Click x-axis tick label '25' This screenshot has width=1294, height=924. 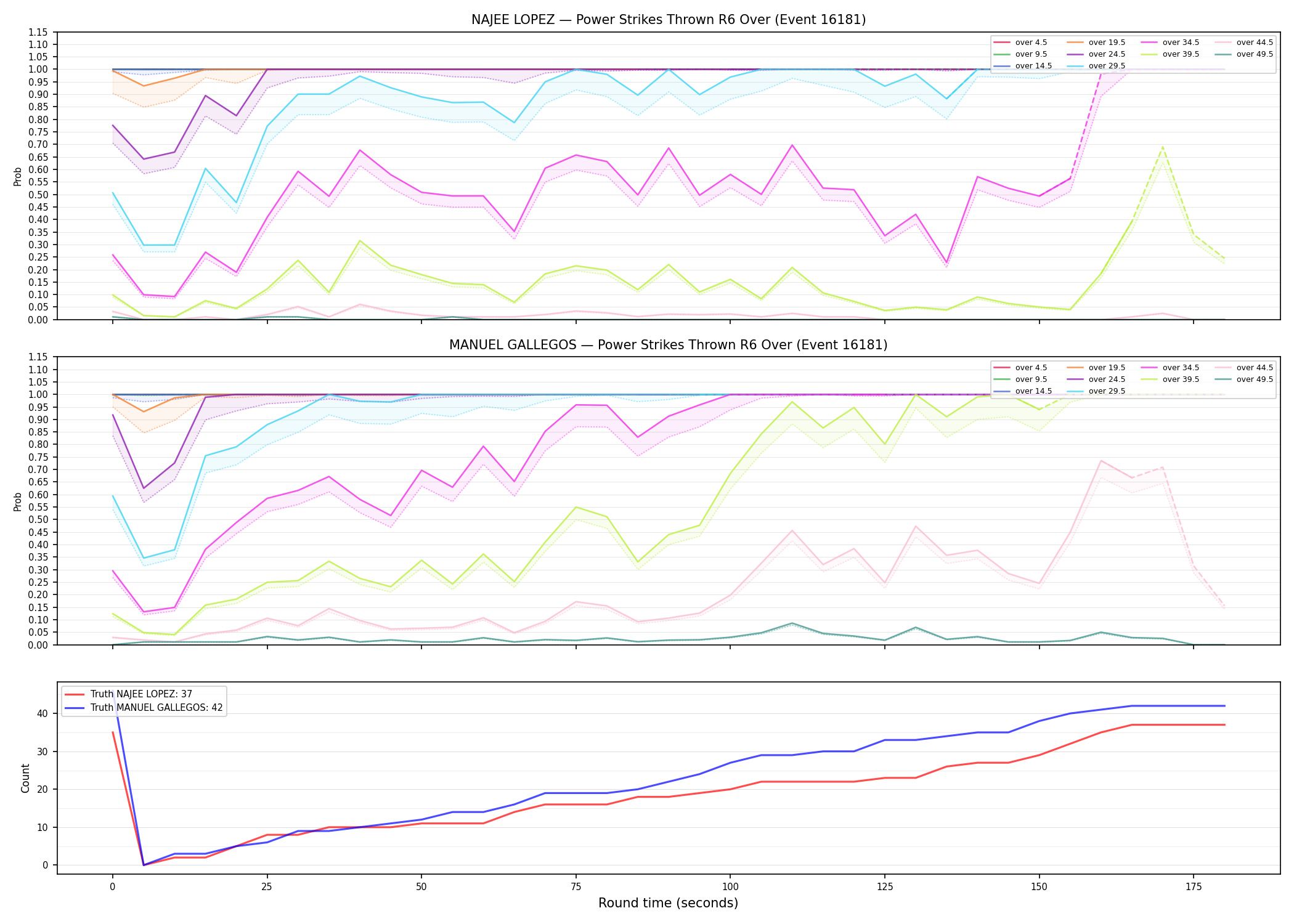pos(267,887)
